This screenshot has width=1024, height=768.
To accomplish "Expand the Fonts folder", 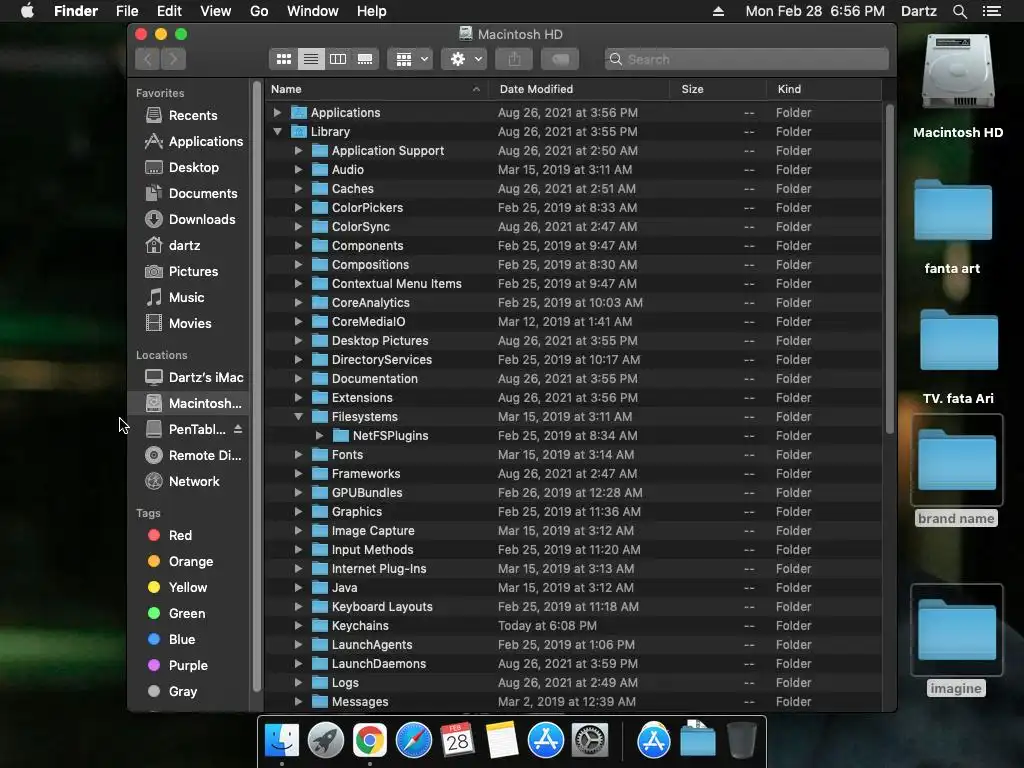I will (x=298, y=455).
